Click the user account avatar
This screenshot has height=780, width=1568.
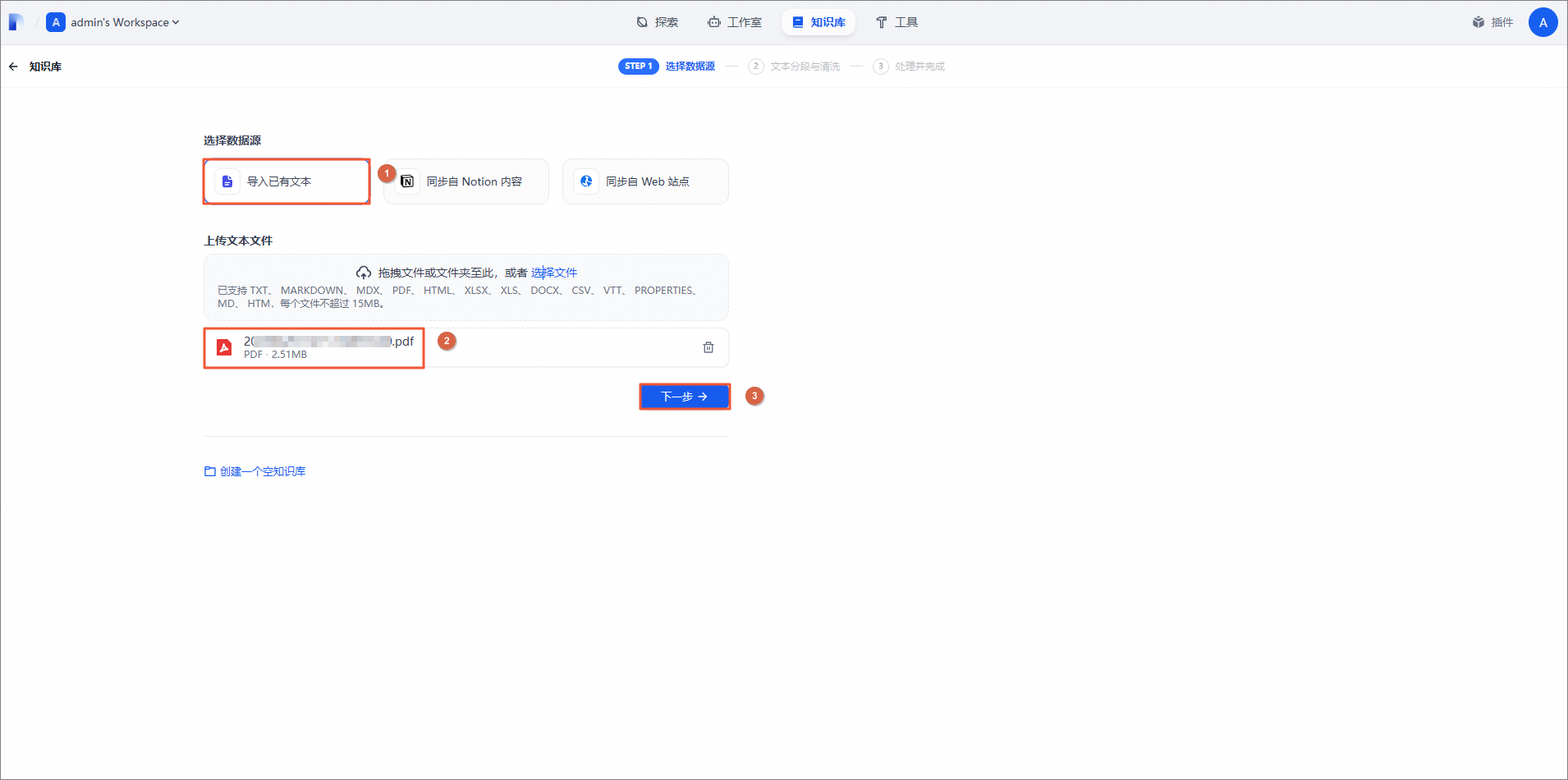point(1543,22)
